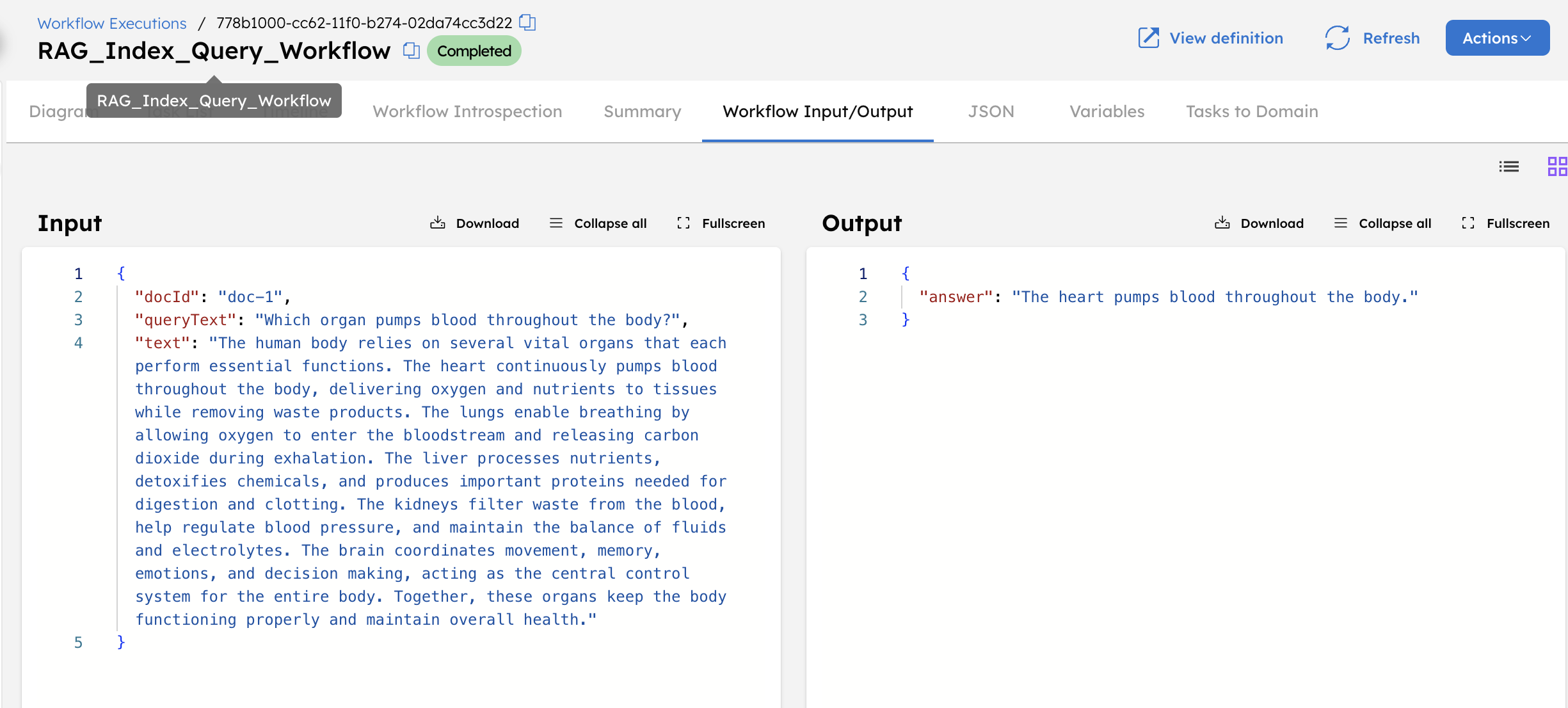Image resolution: width=1568 pixels, height=708 pixels.
Task: Open the Actions dropdown
Action: (1497, 38)
